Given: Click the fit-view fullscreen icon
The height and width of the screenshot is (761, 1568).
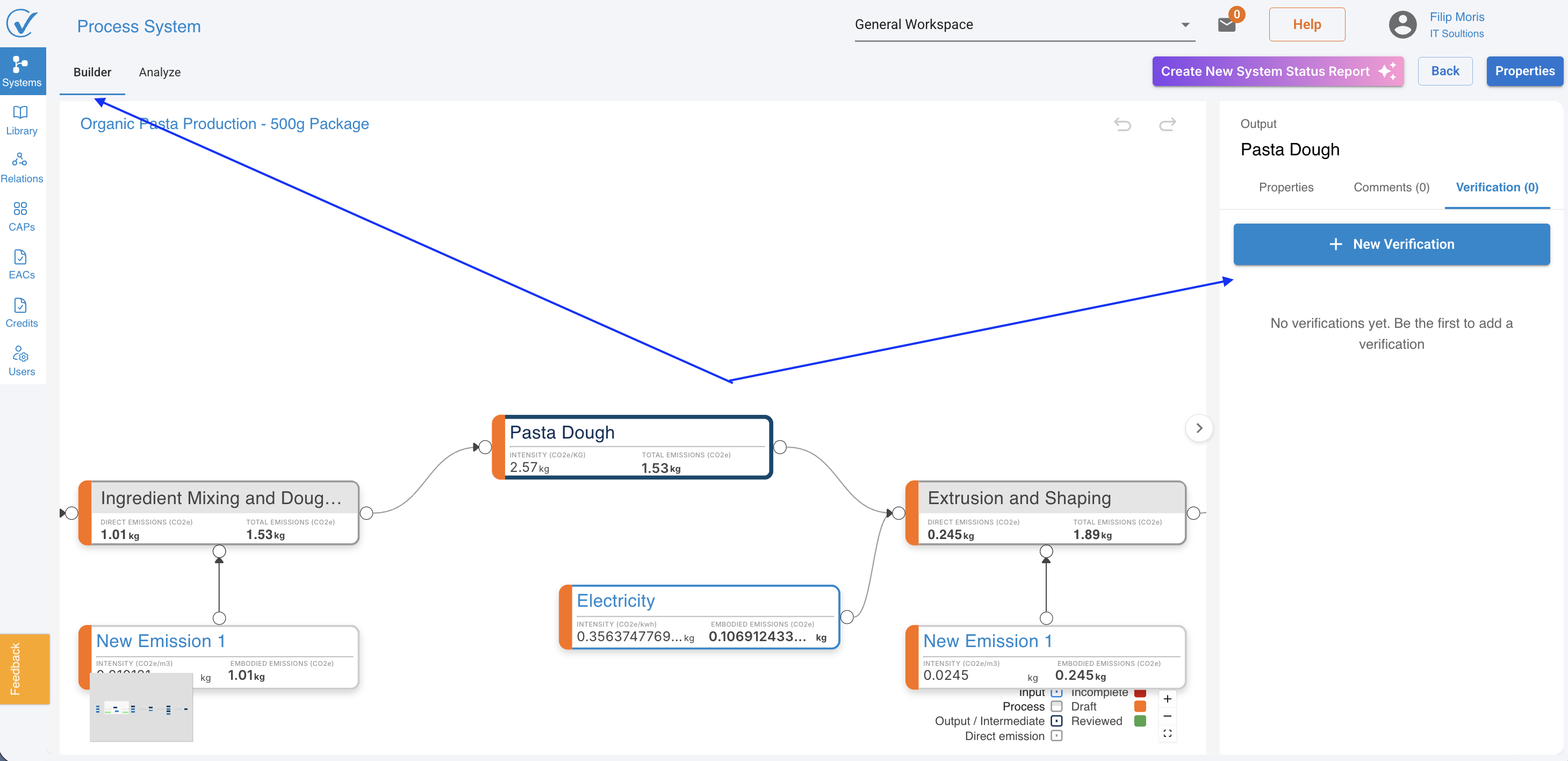Looking at the screenshot, I should tap(1167, 733).
